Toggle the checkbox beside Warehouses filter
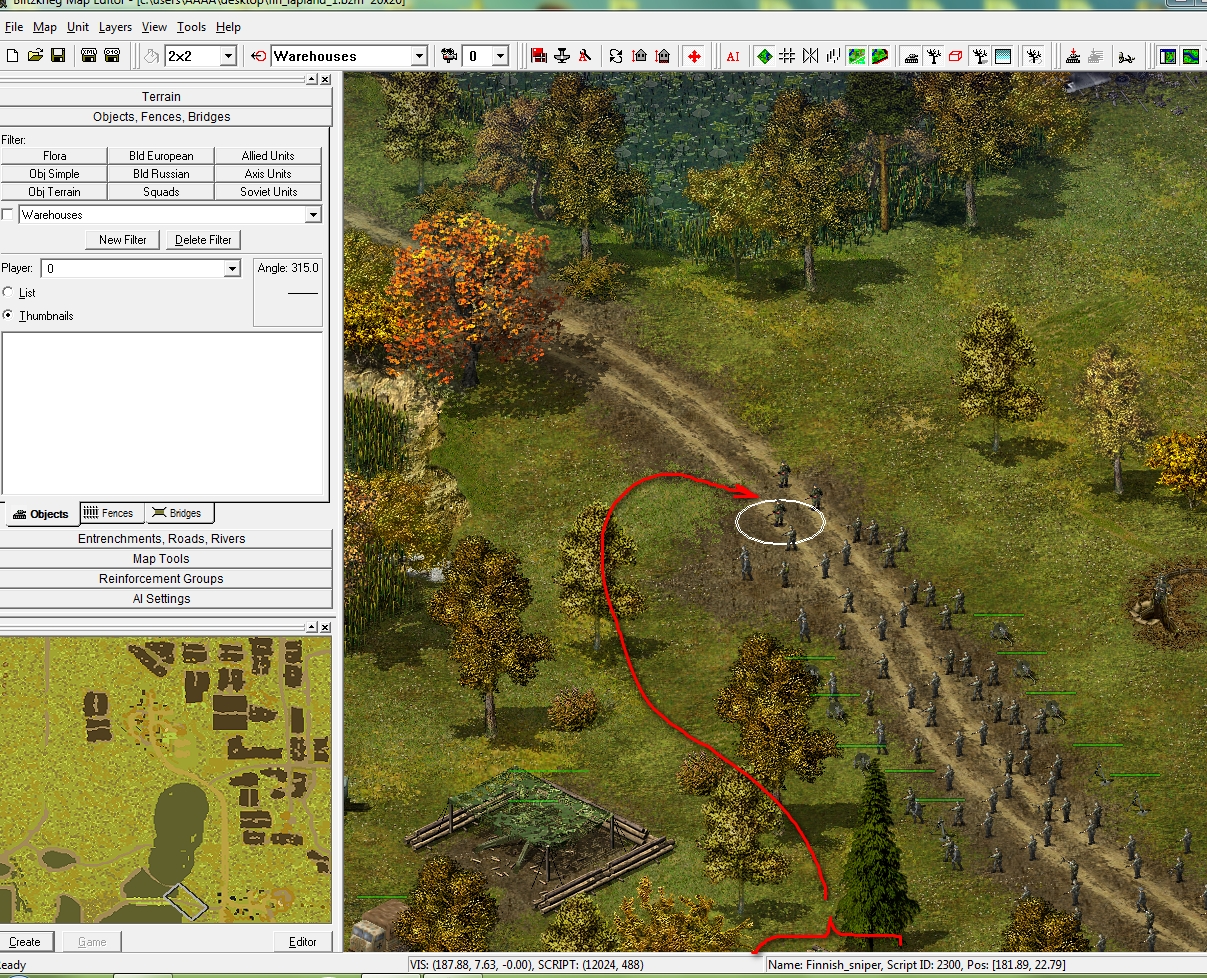 point(8,215)
